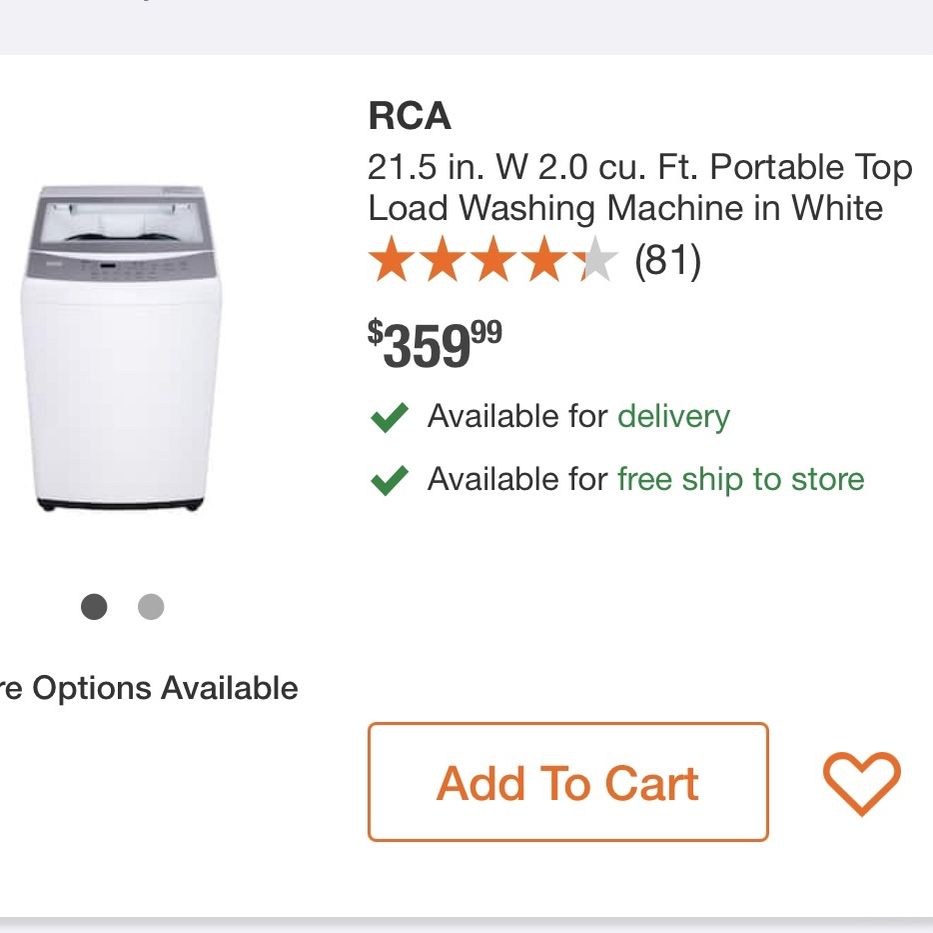Click 'Load Washing Machine in White' title text
Screen dimensions: 933x933
click(x=625, y=208)
